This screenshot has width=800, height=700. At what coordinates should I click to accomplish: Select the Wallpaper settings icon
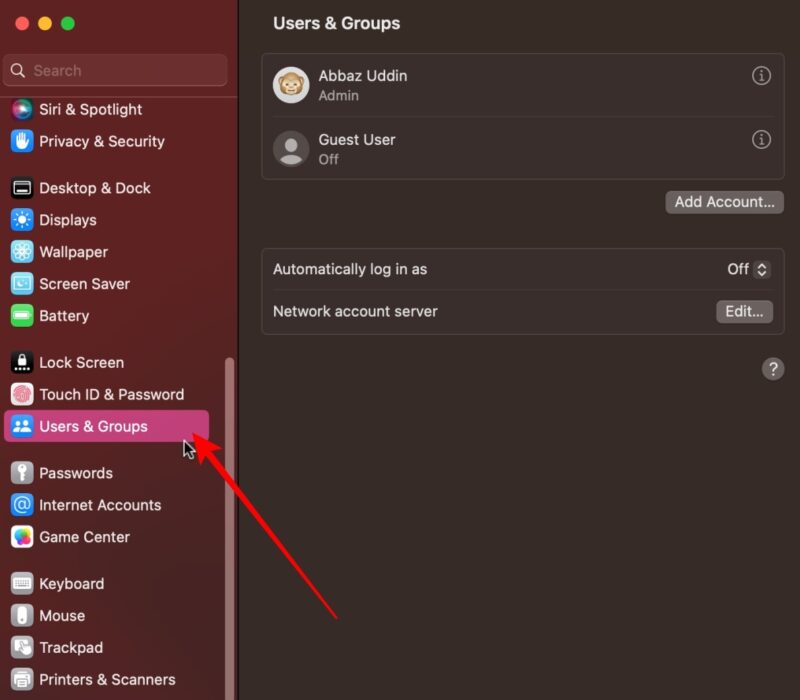pos(22,252)
